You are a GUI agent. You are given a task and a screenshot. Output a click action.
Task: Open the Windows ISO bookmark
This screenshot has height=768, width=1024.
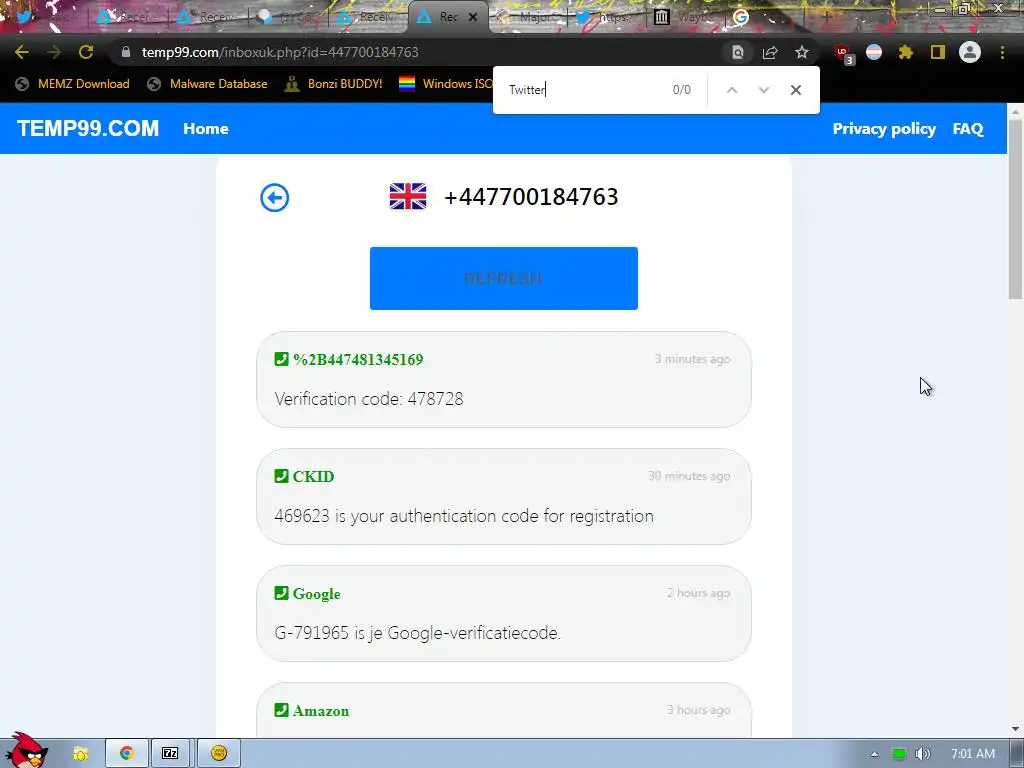tap(446, 84)
